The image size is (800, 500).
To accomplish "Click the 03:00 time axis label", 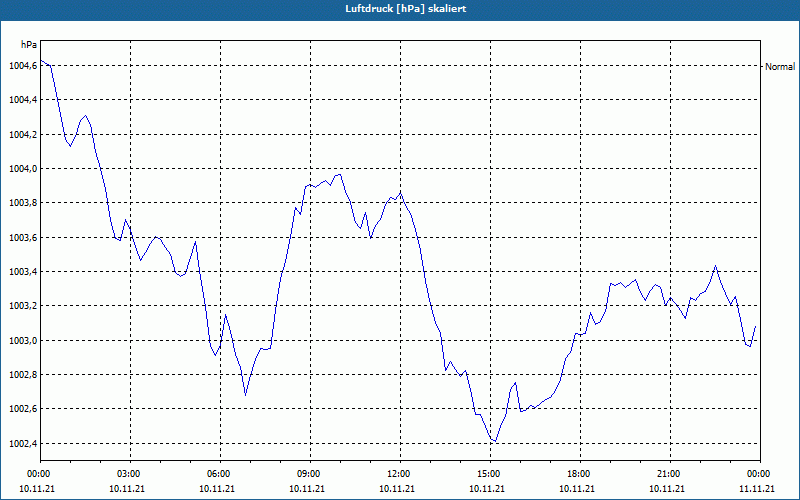I will click(x=131, y=474).
